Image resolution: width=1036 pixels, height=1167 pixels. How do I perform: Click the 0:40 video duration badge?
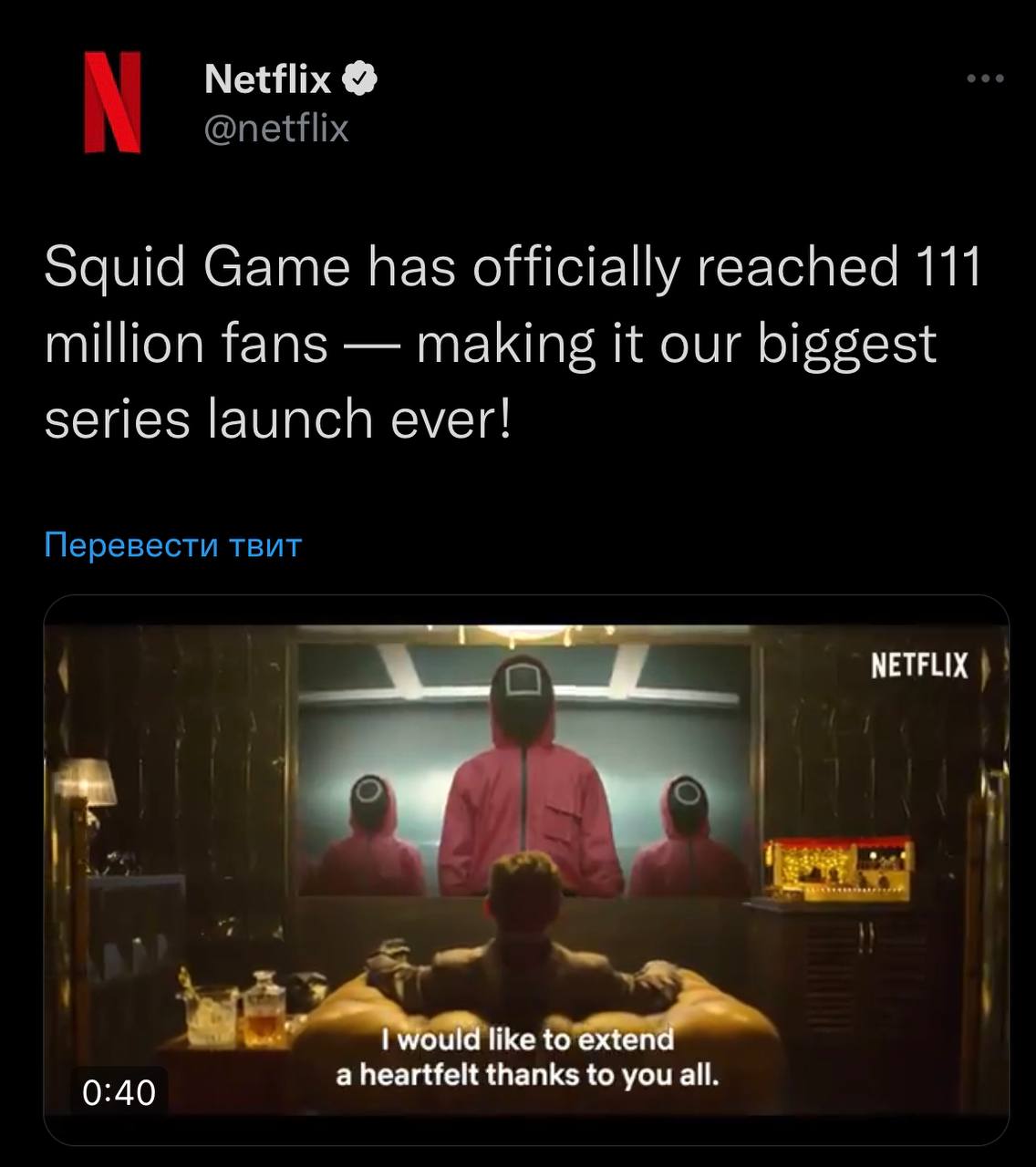(119, 1092)
